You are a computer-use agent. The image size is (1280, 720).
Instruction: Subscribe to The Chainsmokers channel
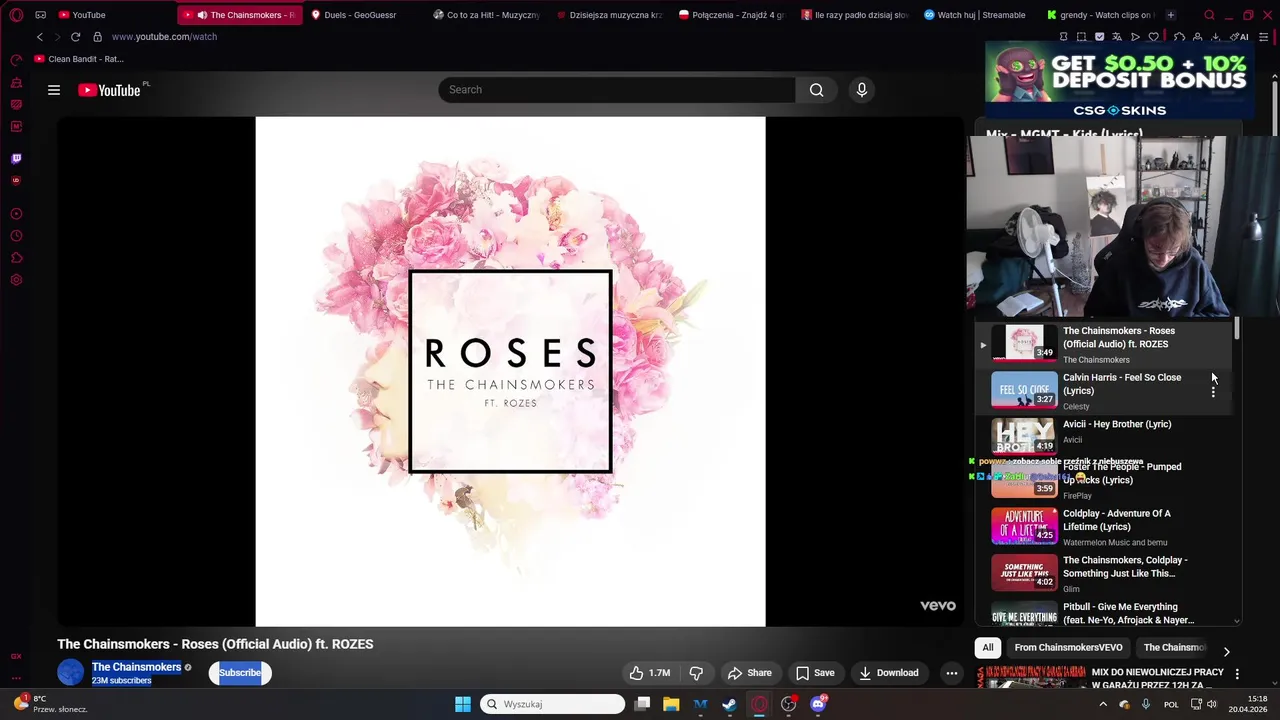tap(240, 673)
